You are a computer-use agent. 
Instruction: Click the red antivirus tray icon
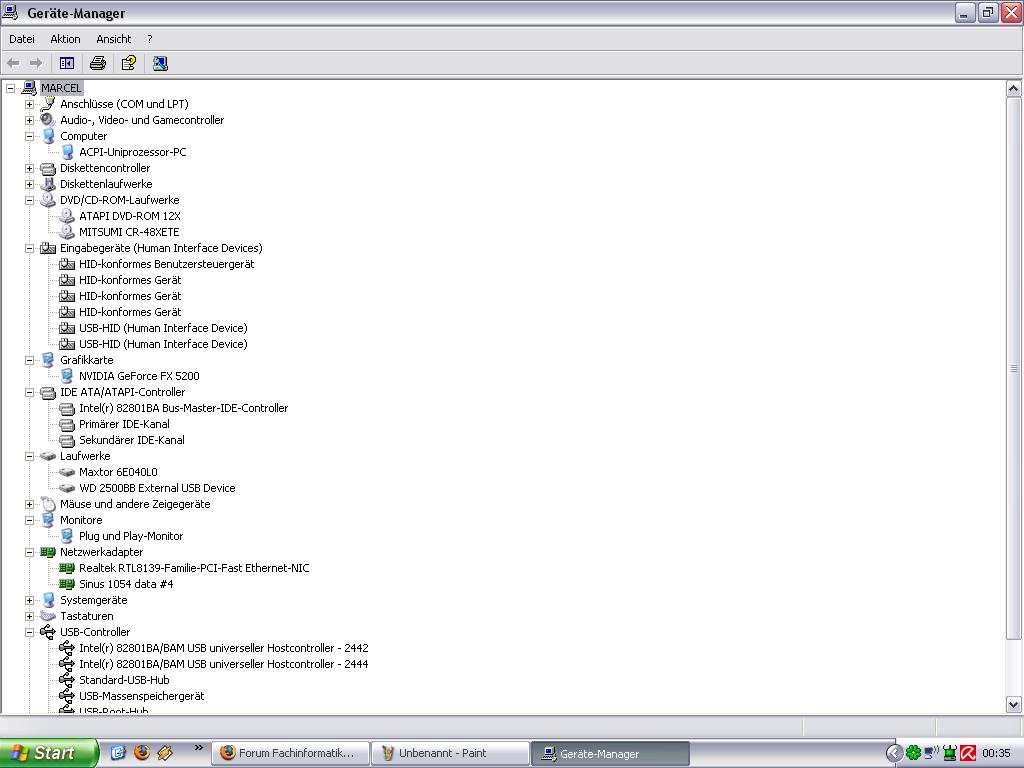pyautogui.click(x=968, y=753)
